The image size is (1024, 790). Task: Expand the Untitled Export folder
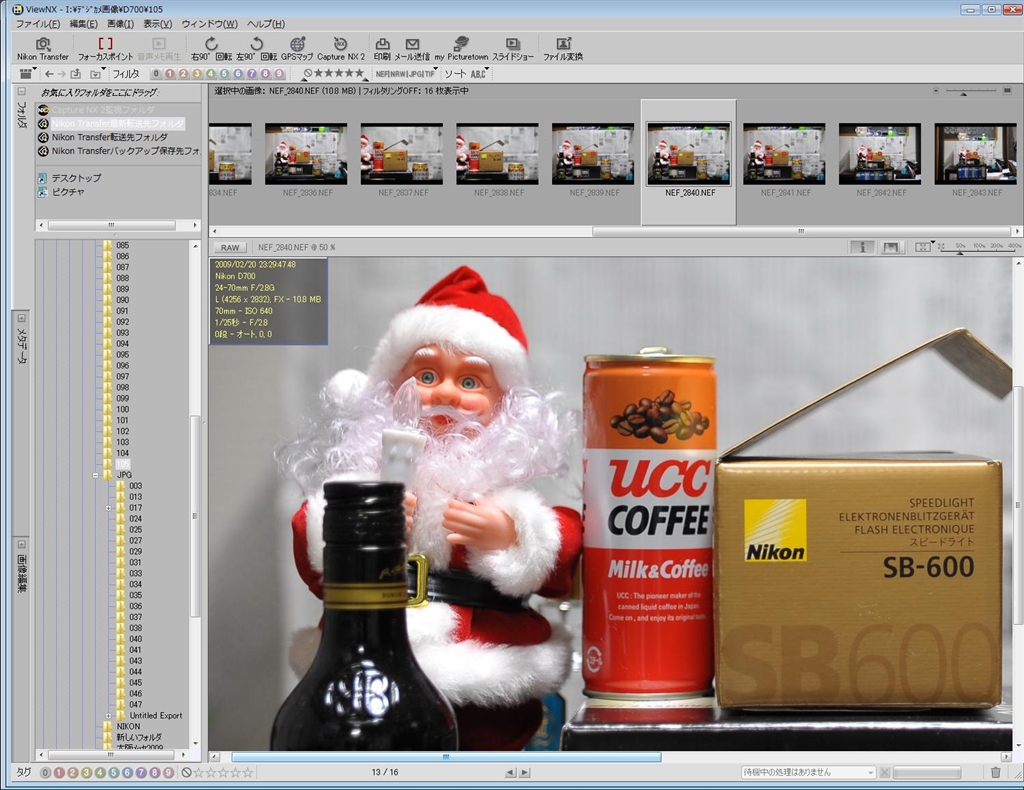point(108,716)
